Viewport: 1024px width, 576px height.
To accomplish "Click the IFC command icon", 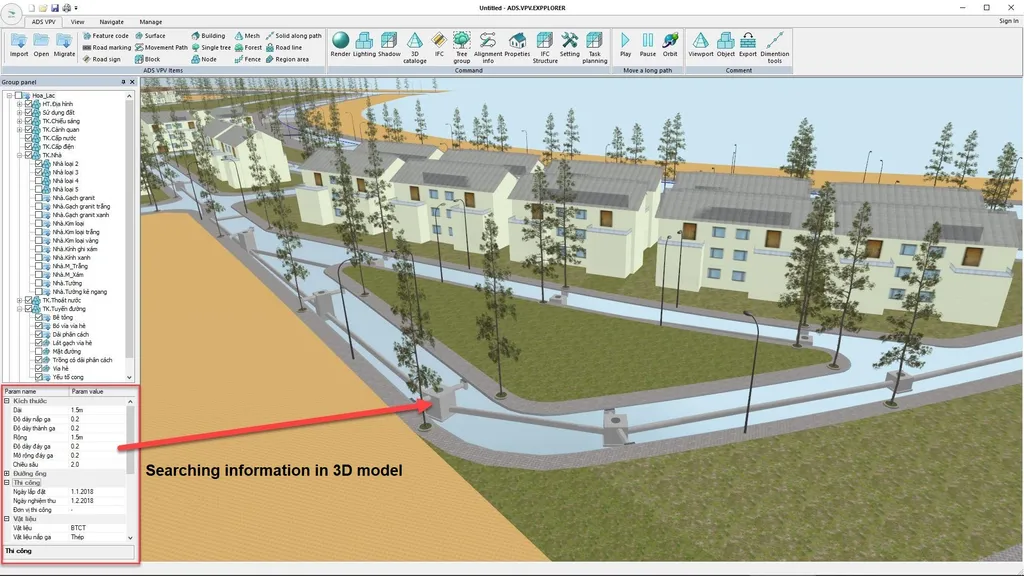I will tap(439, 40).
